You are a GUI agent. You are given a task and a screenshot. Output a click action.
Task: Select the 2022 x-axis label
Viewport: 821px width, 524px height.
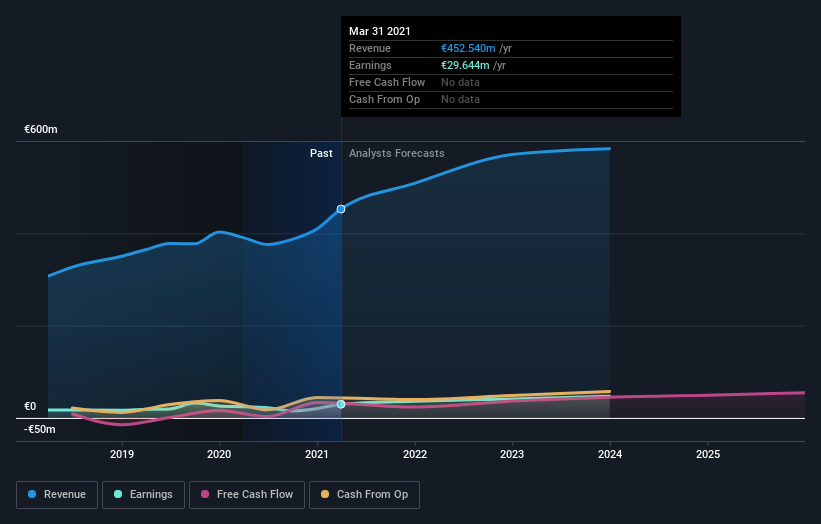[415, 454]
